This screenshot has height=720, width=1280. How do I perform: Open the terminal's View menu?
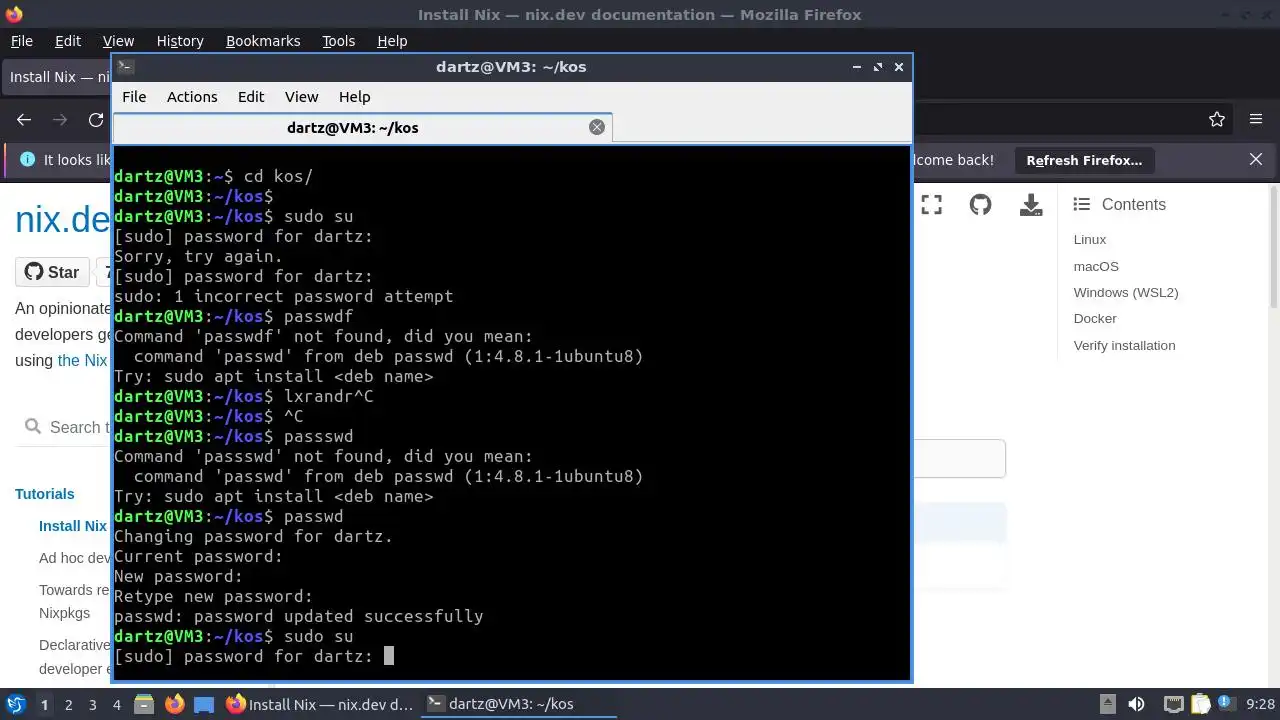click(301, 97)
